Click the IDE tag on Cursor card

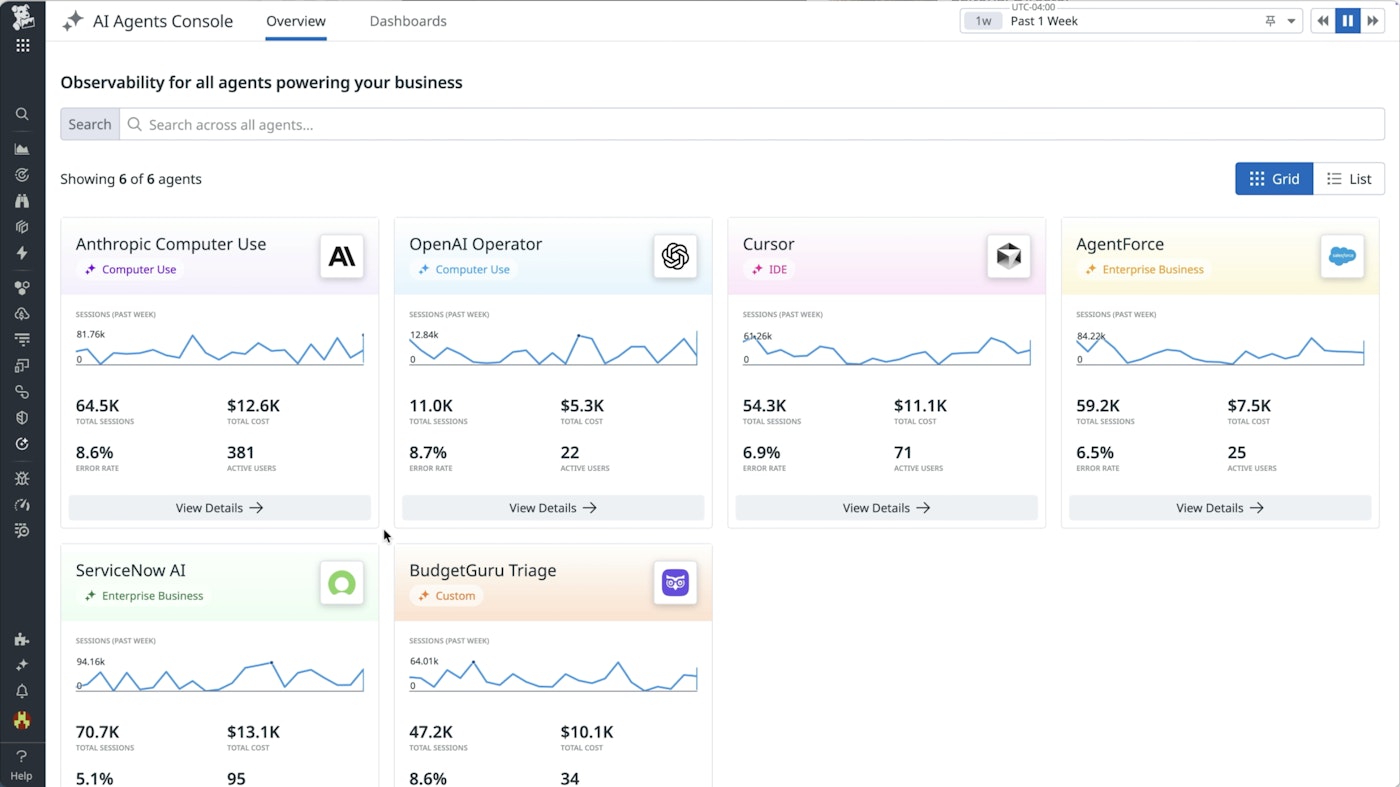[770, 269]
